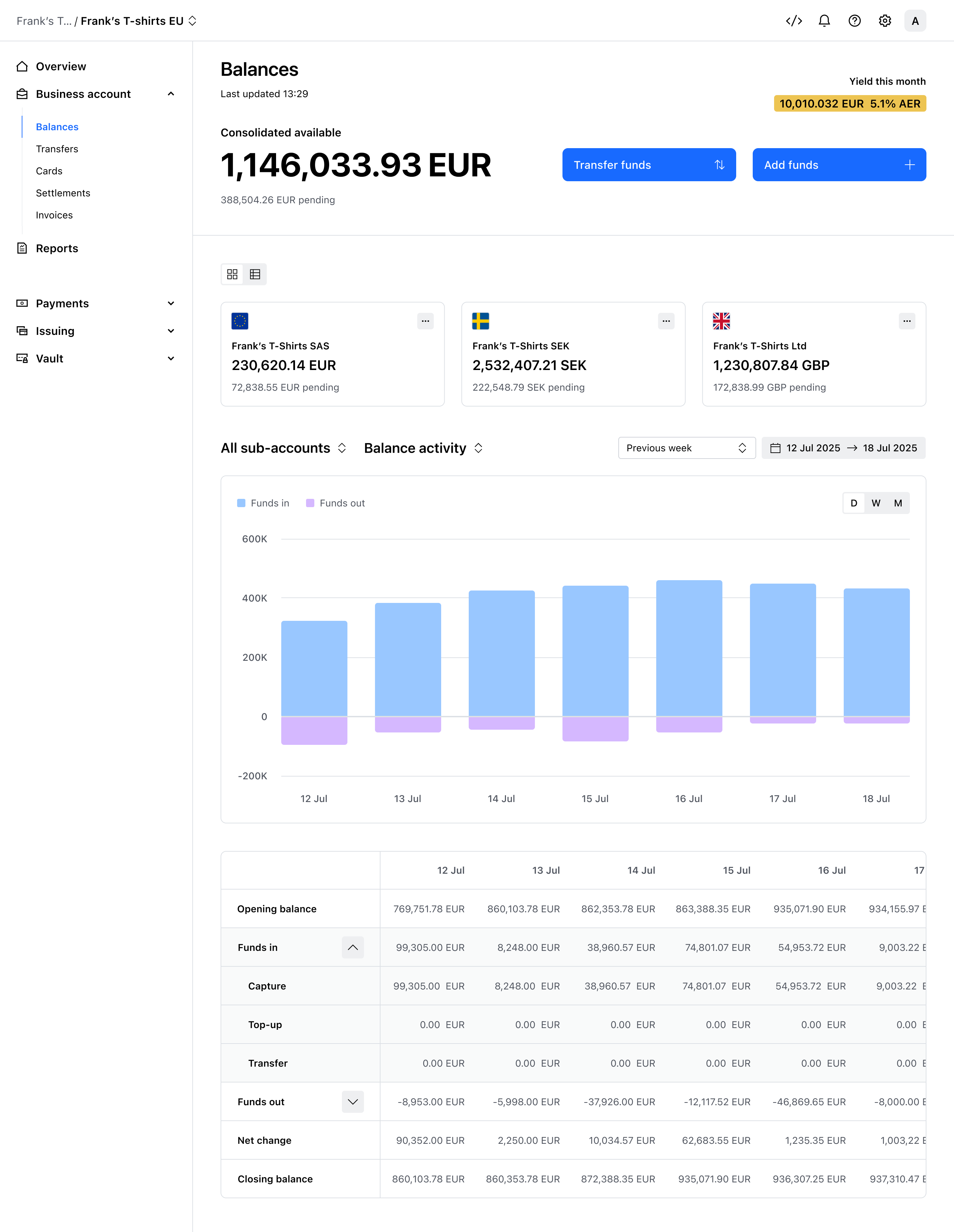Screen dimensions: 954x1232
Task: Go to Transfers in sidebar
Action: pos(57,149)
